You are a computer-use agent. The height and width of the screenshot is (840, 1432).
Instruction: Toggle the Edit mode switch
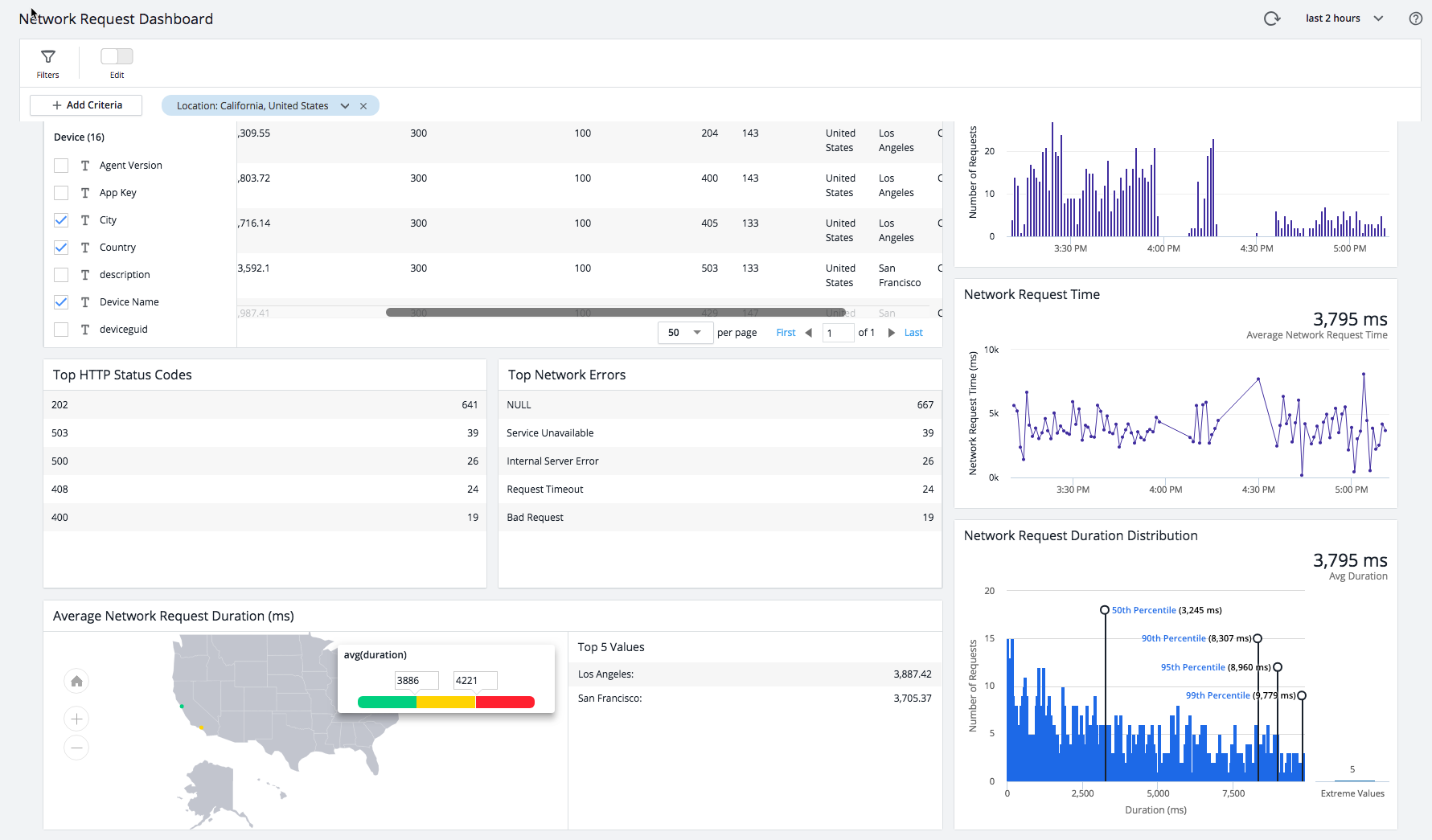click(x=117, y=56)
